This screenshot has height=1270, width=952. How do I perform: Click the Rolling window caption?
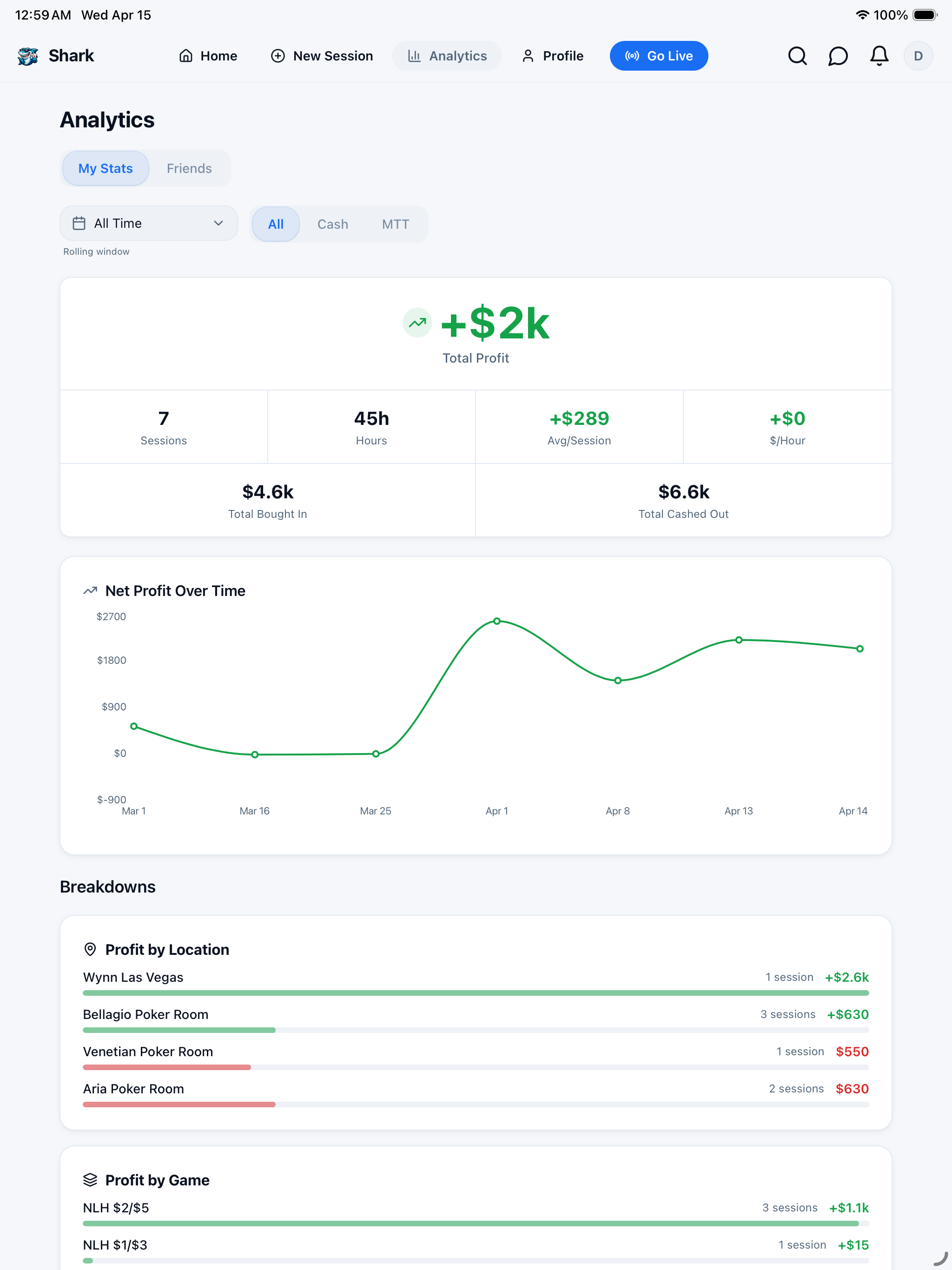pos(97,251)
